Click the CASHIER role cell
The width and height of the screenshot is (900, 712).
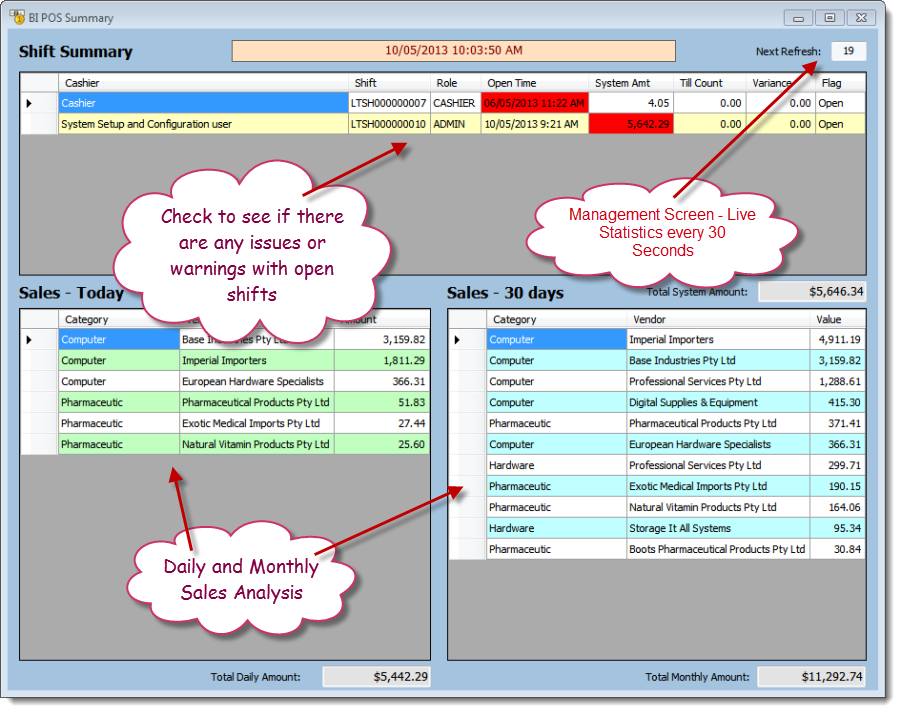click(x=455, y=103)
